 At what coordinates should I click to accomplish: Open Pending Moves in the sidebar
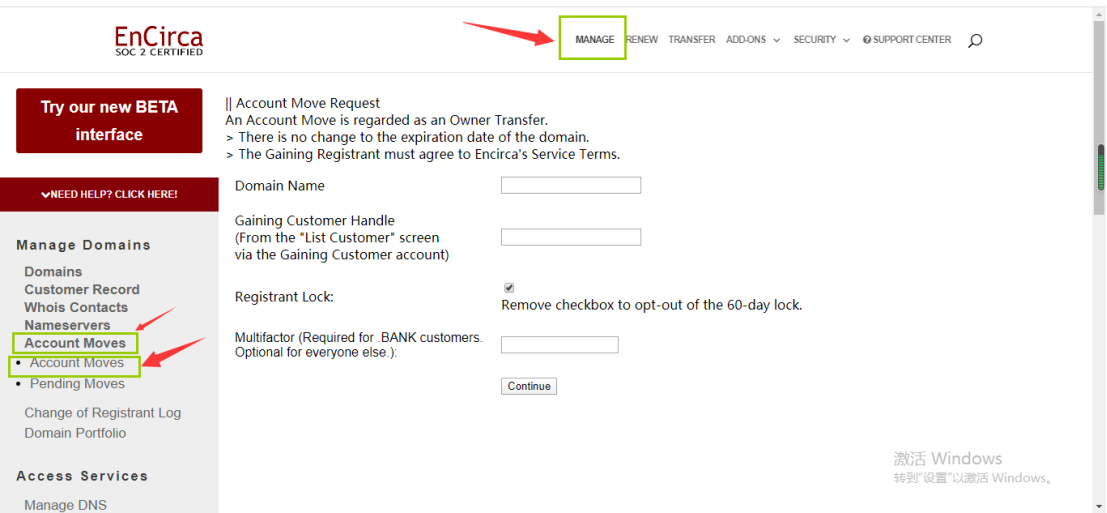(x=77, y=384)
